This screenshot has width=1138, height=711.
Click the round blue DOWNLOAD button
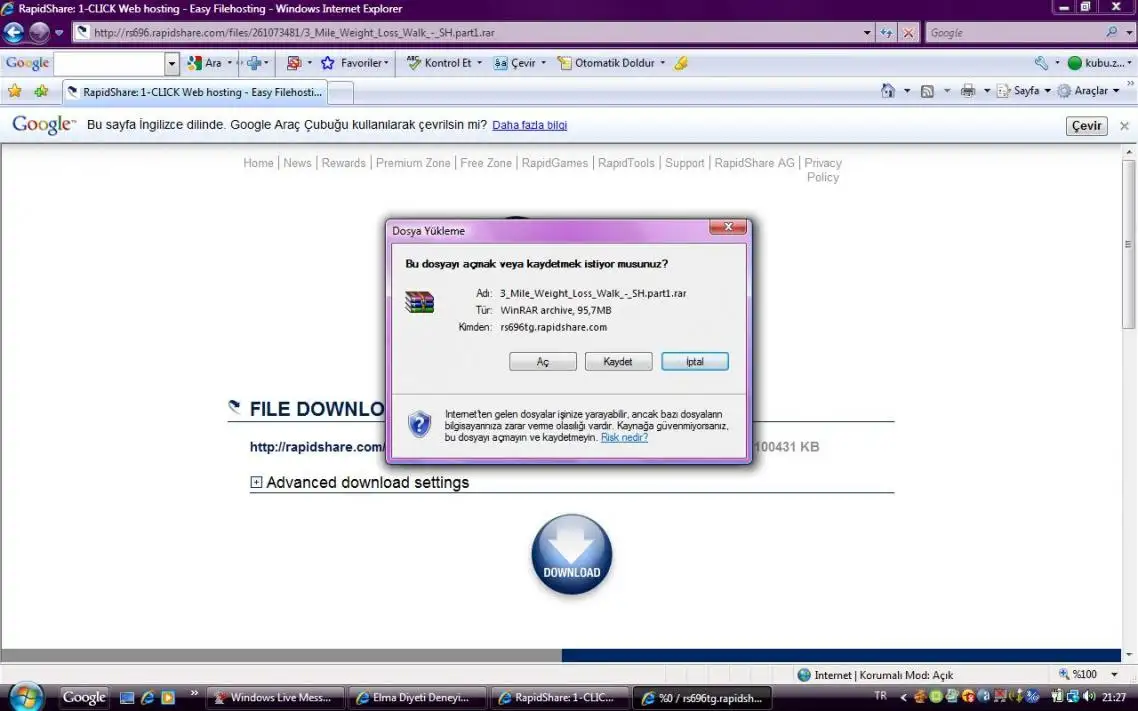click(572, 555)
